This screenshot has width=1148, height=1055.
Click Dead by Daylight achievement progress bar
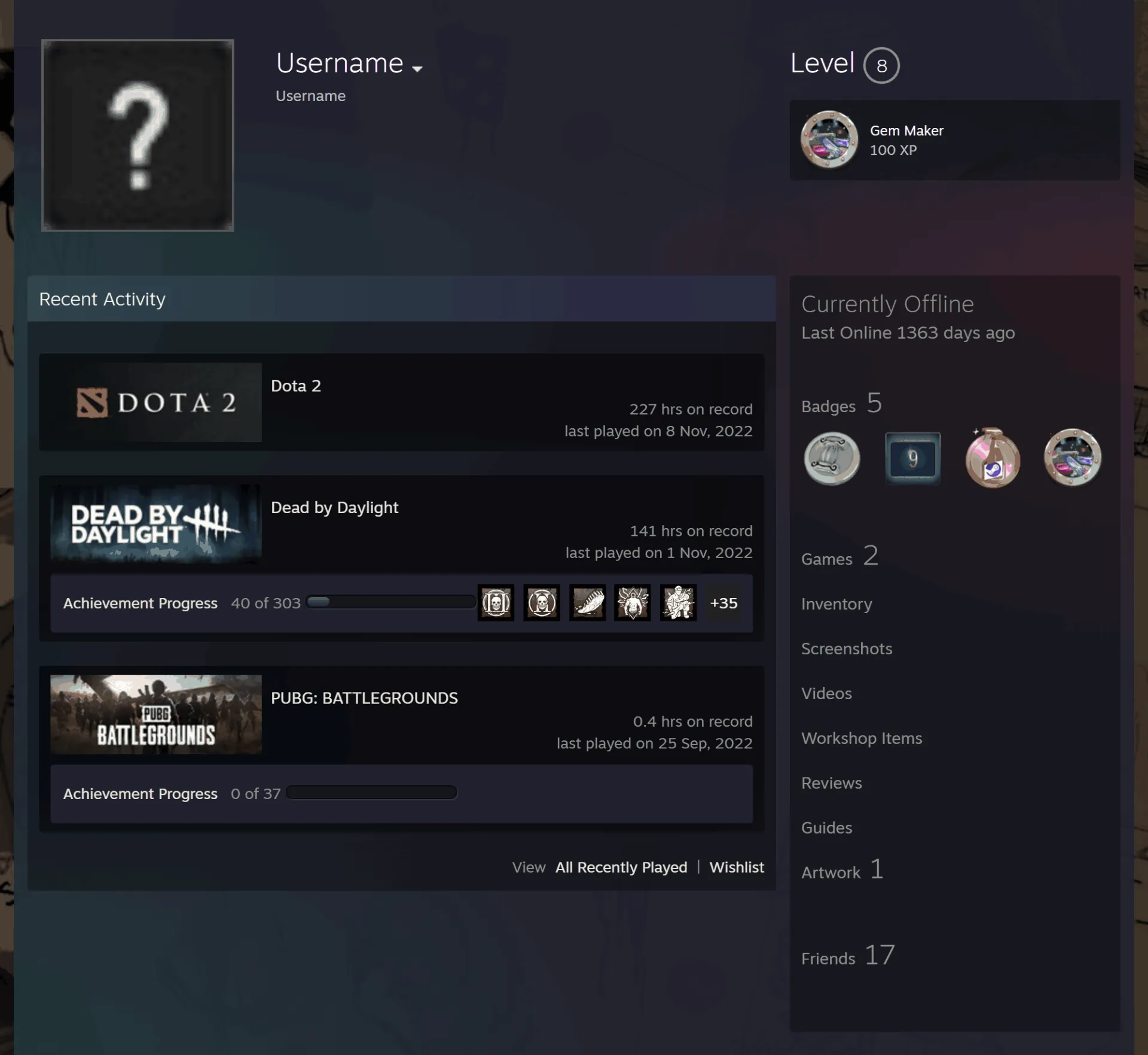tap(391, 602)
